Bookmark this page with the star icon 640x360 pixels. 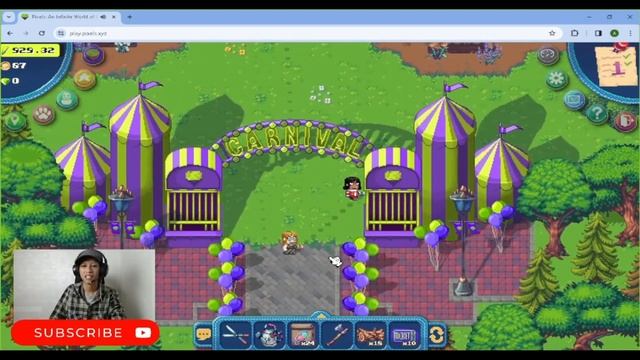coord(552,33)
